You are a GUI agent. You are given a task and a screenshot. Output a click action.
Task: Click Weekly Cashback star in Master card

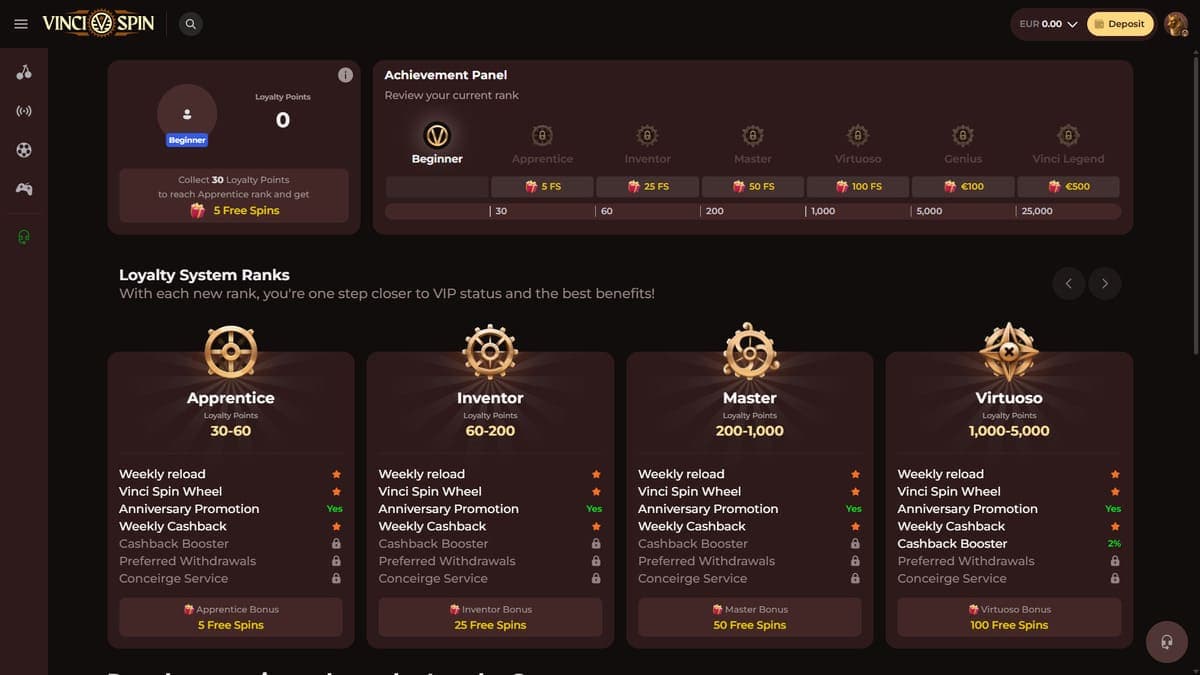(855, 526)
